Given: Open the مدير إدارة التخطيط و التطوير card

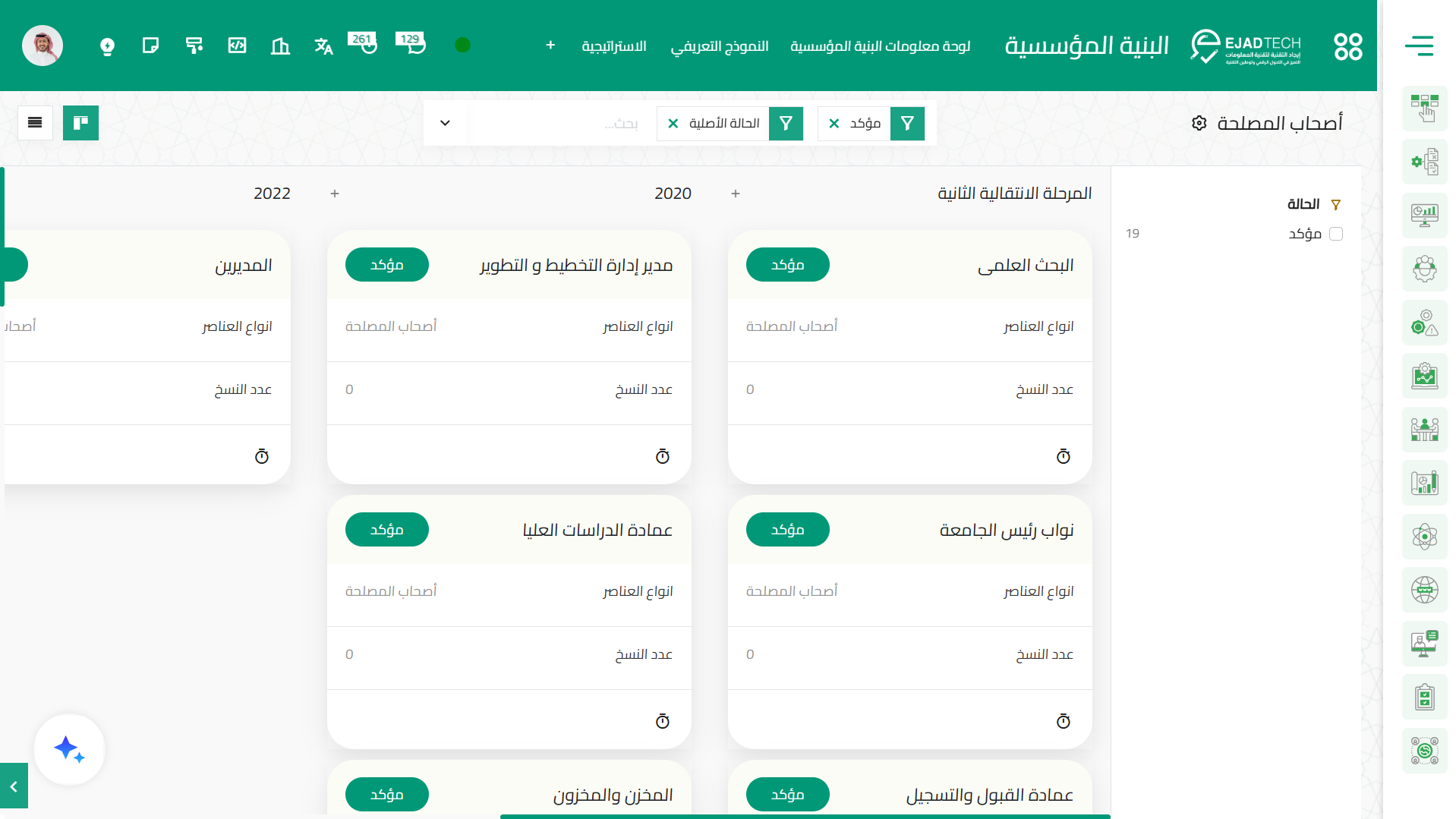Looking at the screenshot, I should click(x=576, y=265).
